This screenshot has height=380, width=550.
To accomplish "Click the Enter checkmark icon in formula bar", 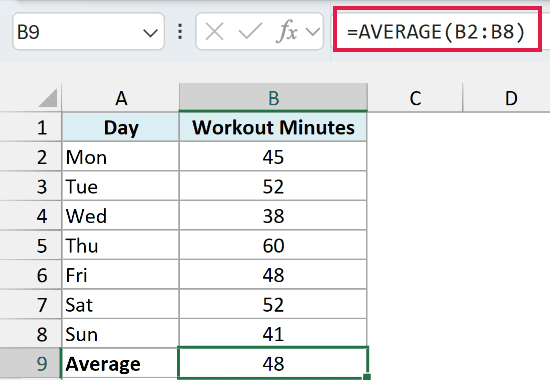I will pyautogui.click(x=250, y=31).
